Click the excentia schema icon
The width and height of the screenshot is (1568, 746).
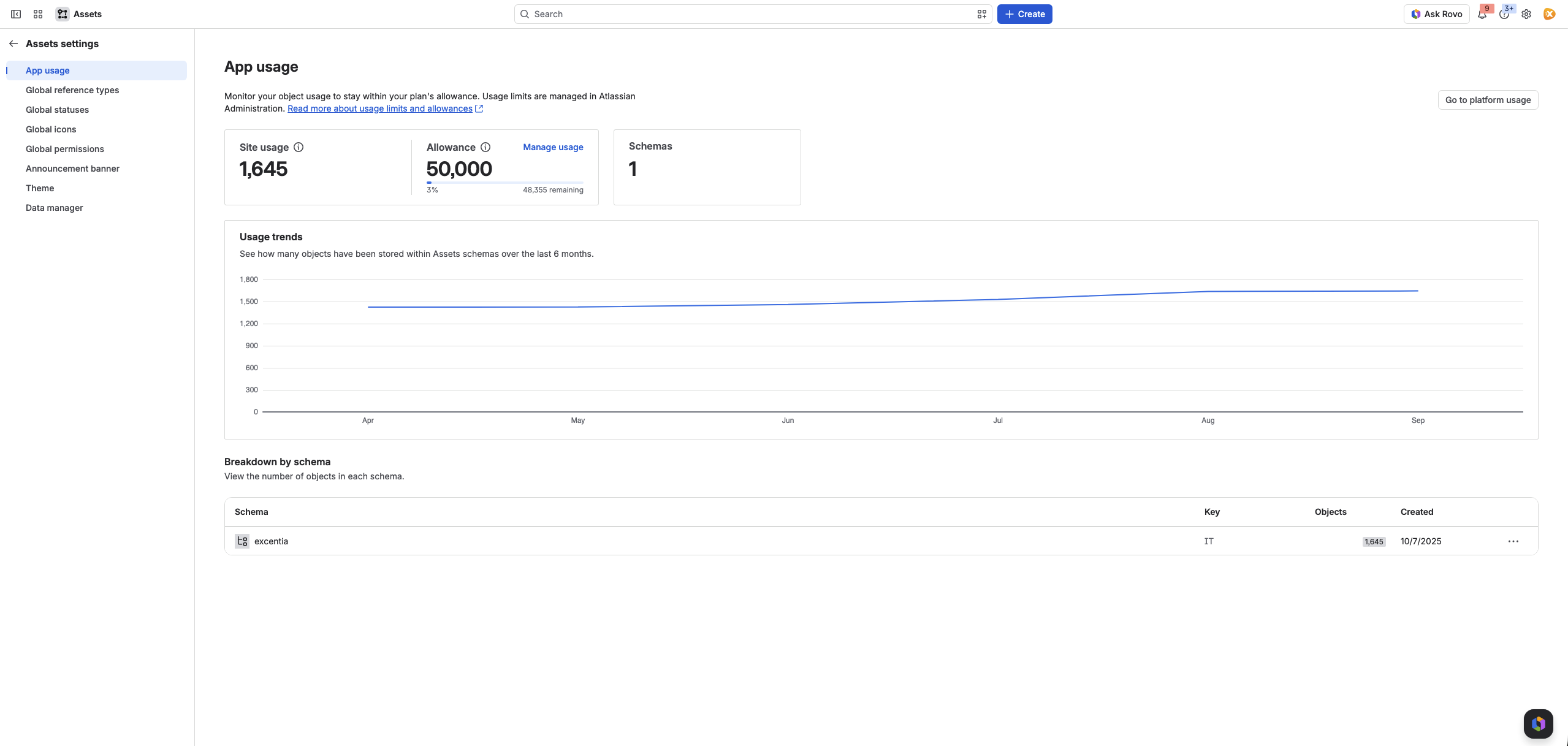click(x=242, y=541)
